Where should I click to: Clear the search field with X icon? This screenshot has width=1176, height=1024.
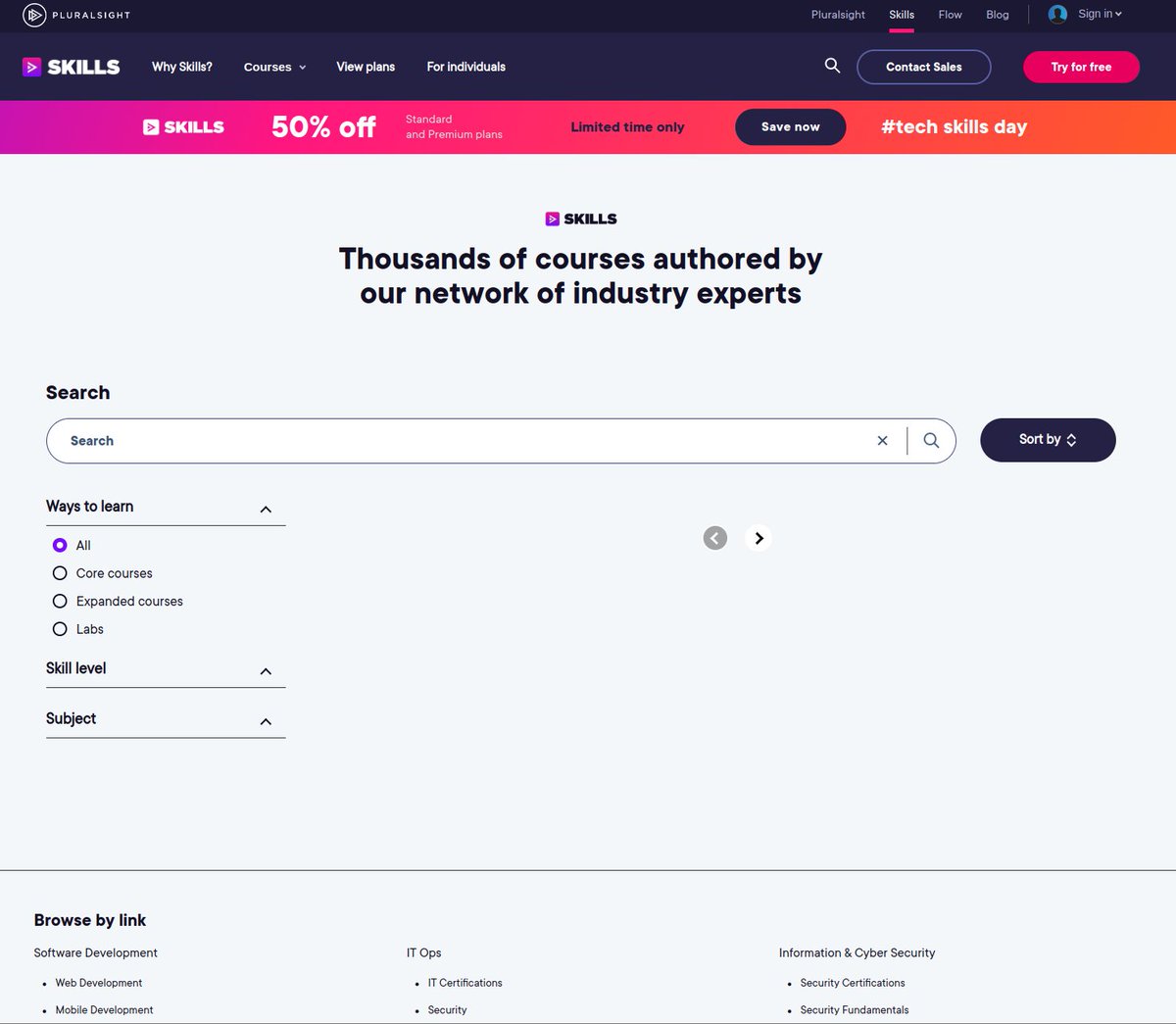882,441
